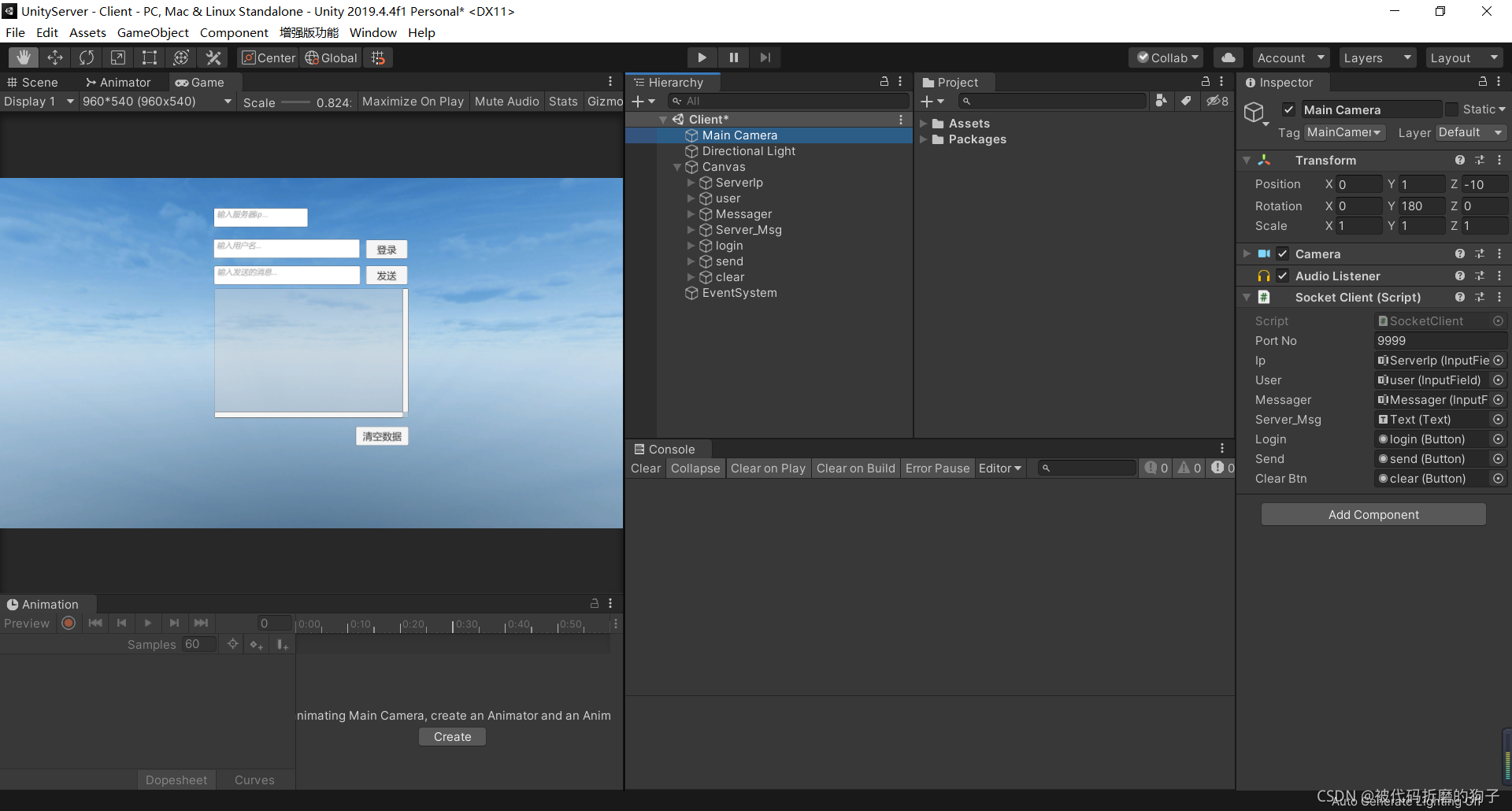The height and width of the screenshot is (811, 1512).
Task: Toggle the Camera component enabled checkbox
Action: click(x=1282, y=254)
